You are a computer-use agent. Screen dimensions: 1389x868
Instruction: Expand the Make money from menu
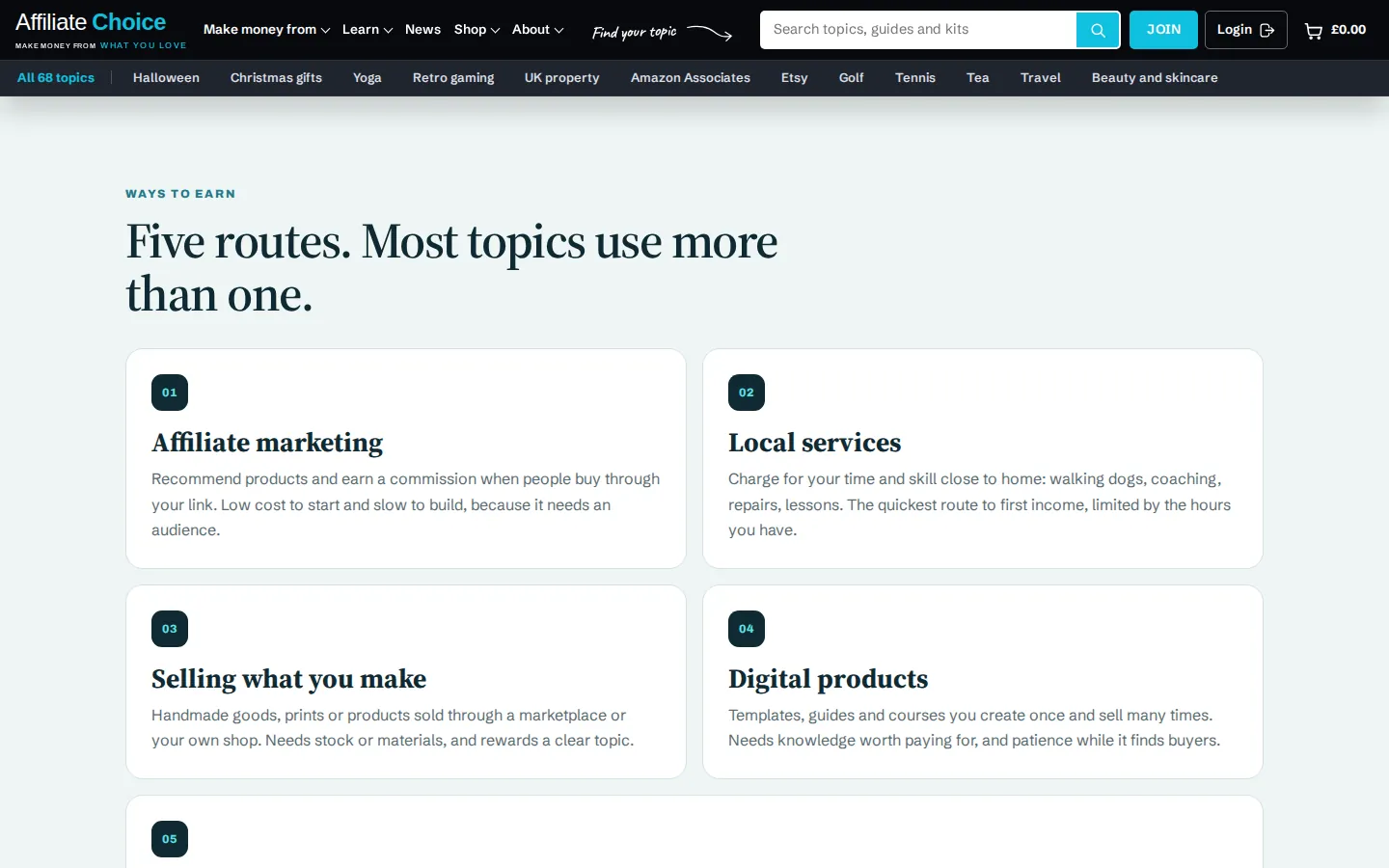(266, 30)
